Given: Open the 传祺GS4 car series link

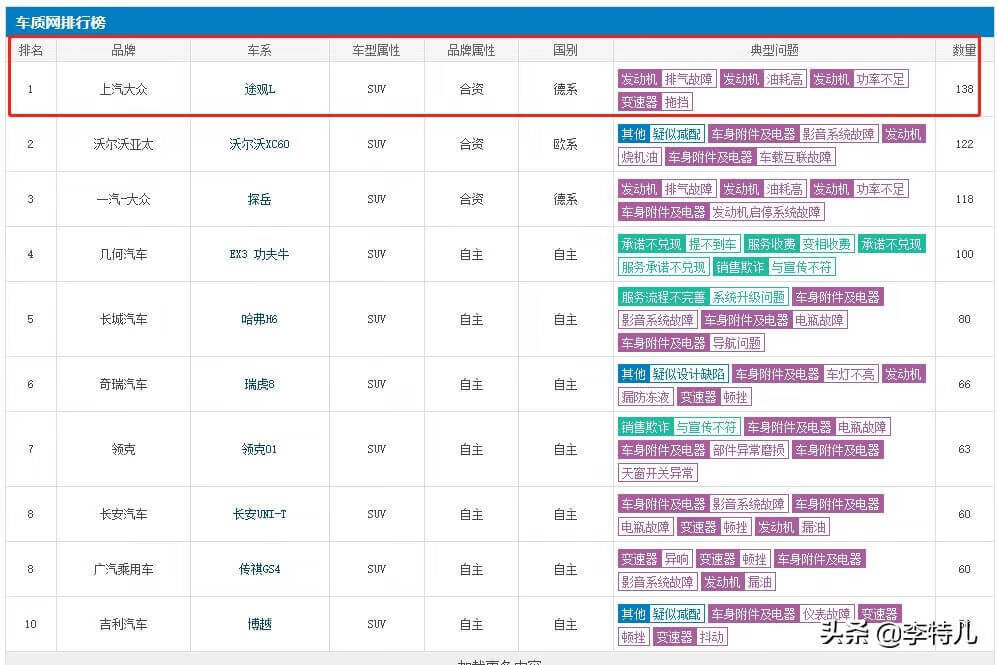Looking at the screenshot, I should (x=259, y=569).
